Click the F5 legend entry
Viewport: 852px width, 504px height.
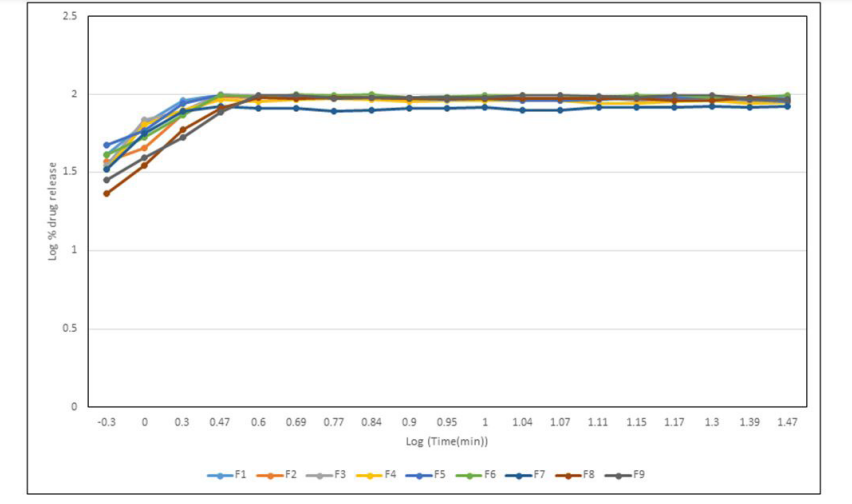[425, 475]
